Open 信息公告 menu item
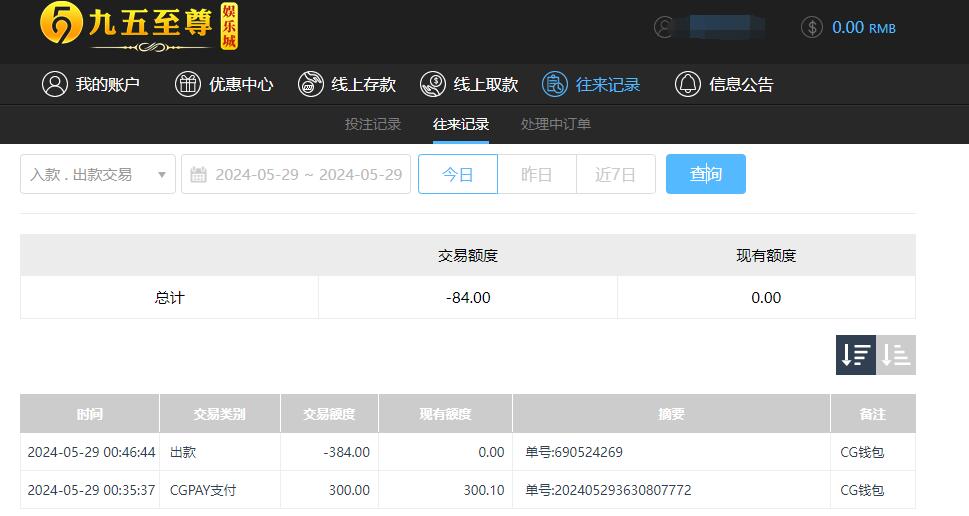The height and width of the screenshot is (516, 969). click(x=724, y=84)
